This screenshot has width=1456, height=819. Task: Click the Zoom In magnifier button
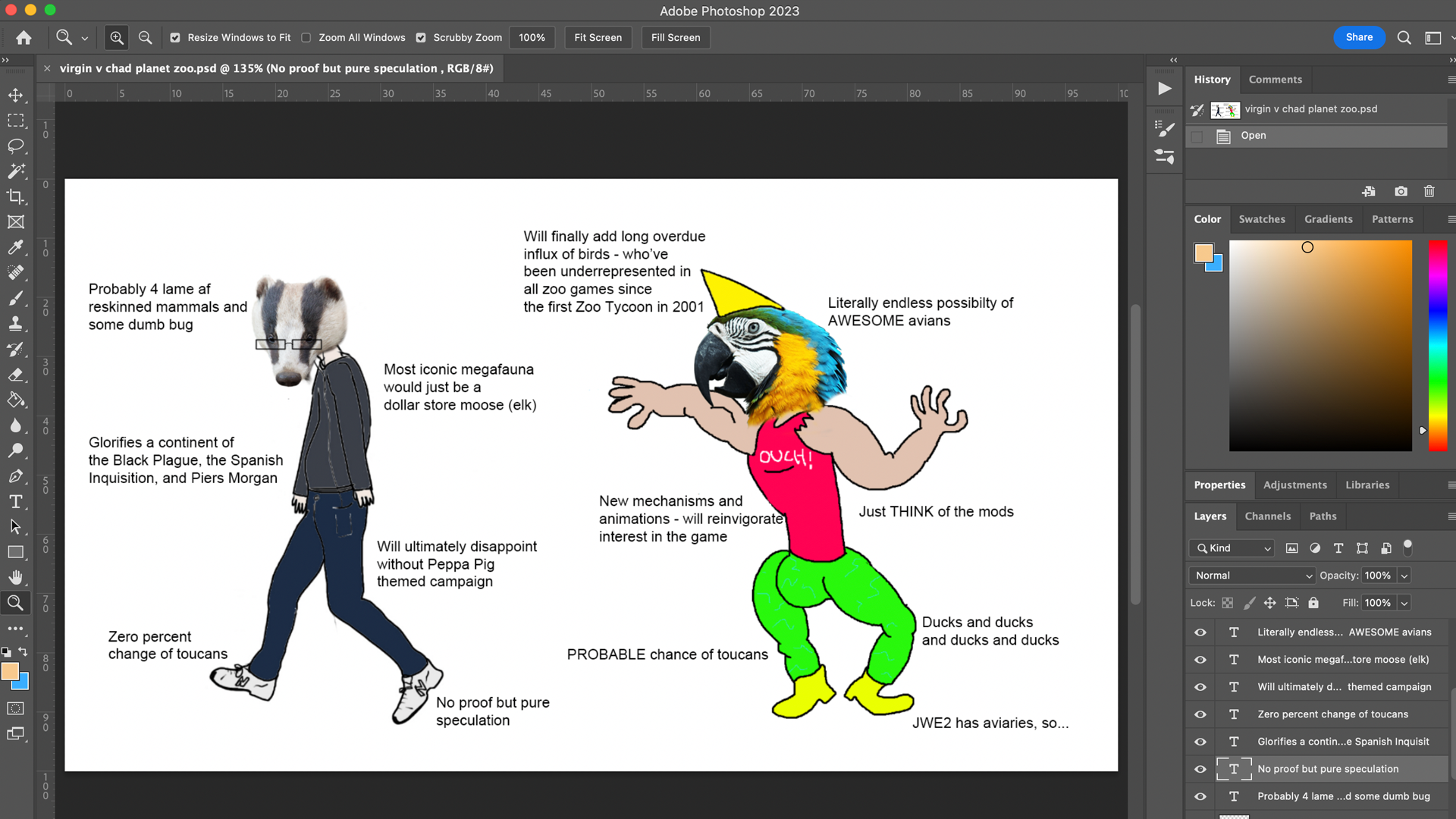point(117,37)
